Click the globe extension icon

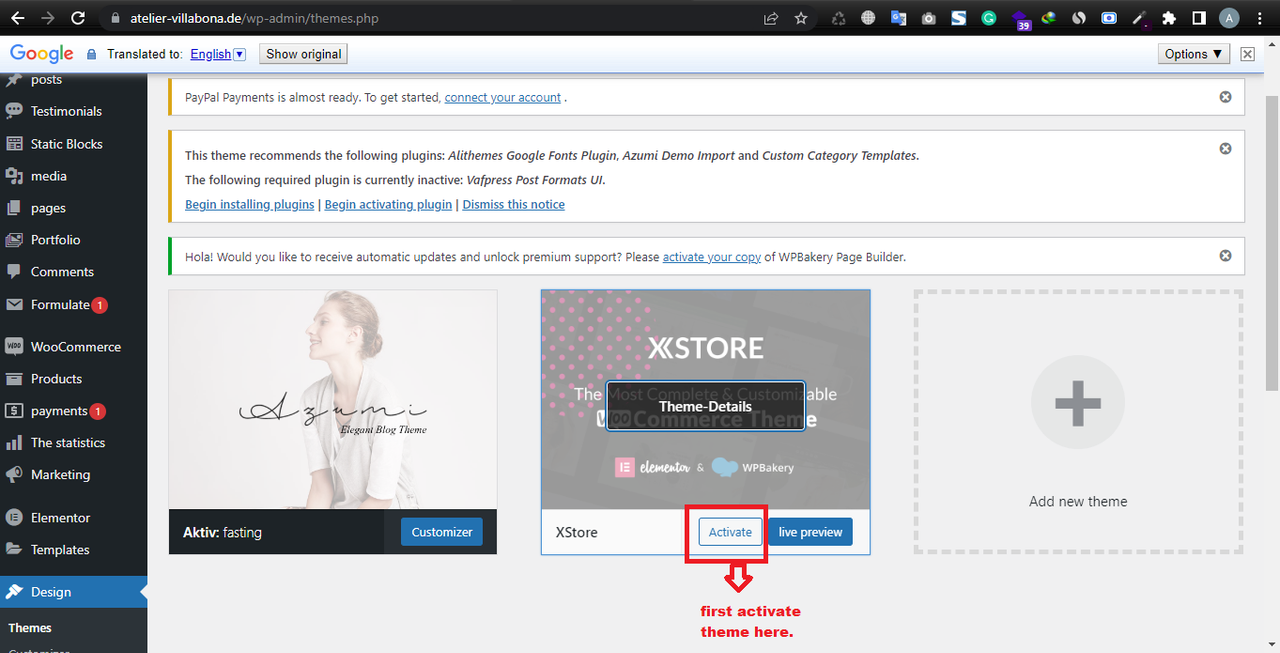pos(869,18)
